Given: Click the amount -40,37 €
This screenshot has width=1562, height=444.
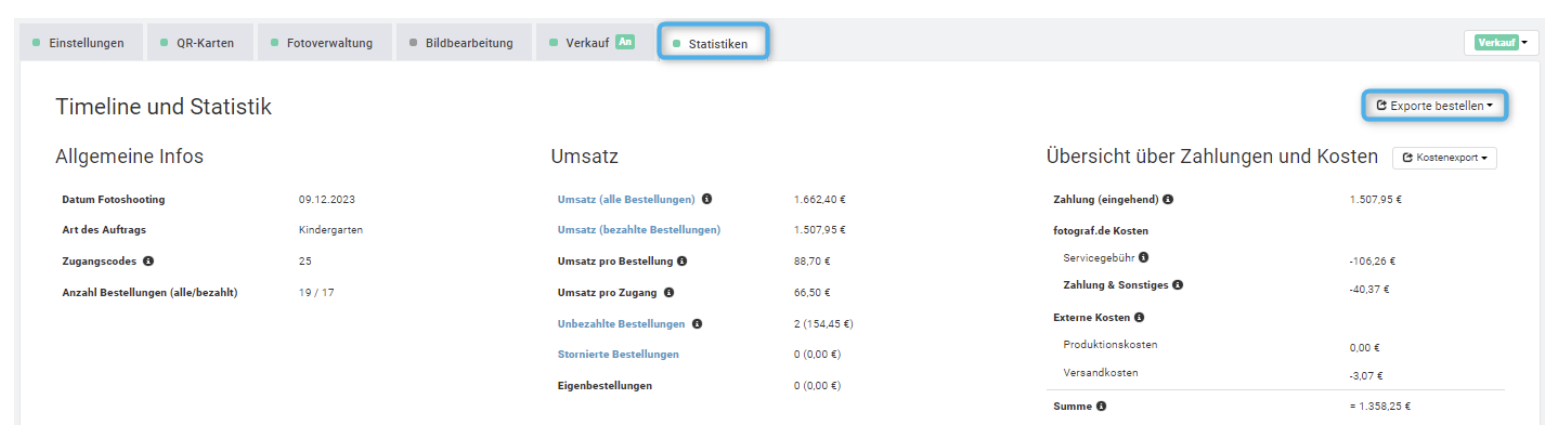Looking at the screenshot, I should point(1369,289).
